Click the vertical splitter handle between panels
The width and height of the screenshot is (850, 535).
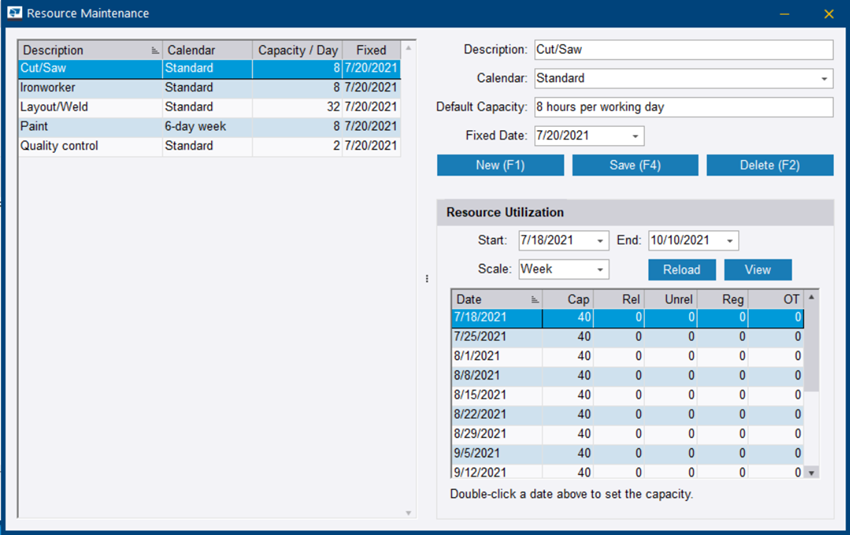(428, 279)
